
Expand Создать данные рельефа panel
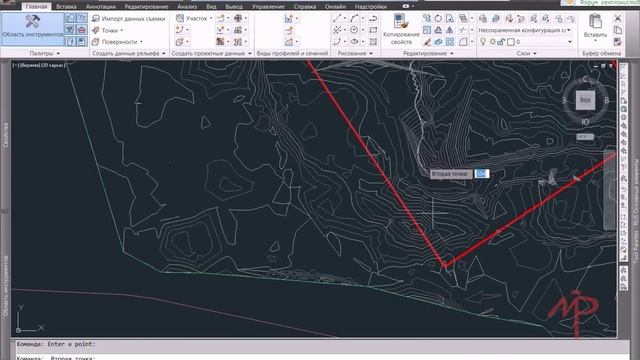point(129,53)
